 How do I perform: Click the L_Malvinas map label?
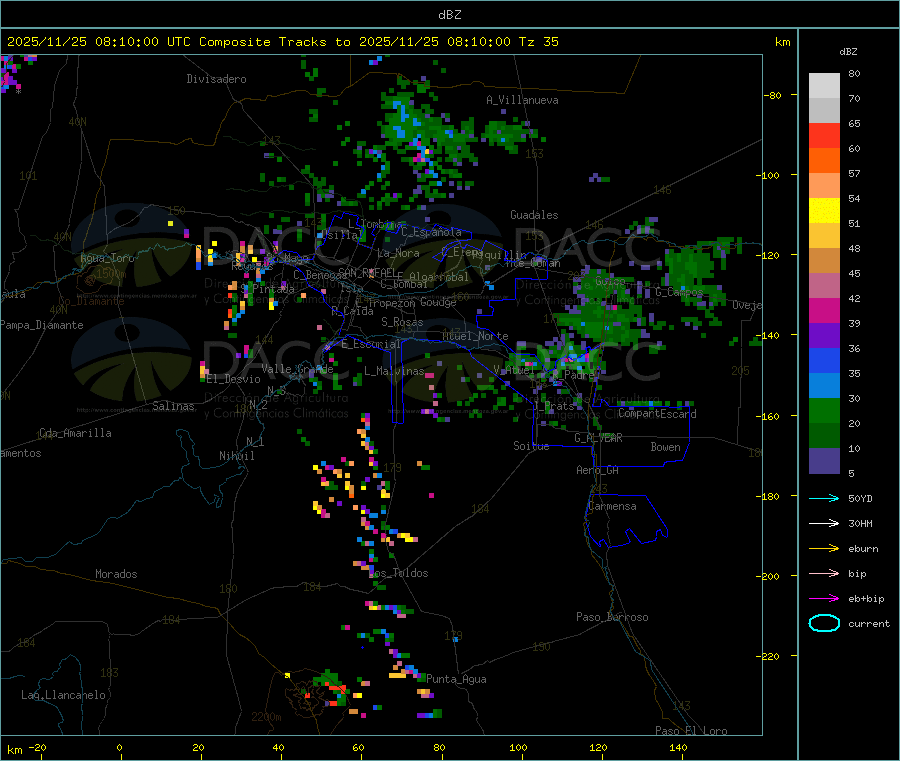(394, 371)
